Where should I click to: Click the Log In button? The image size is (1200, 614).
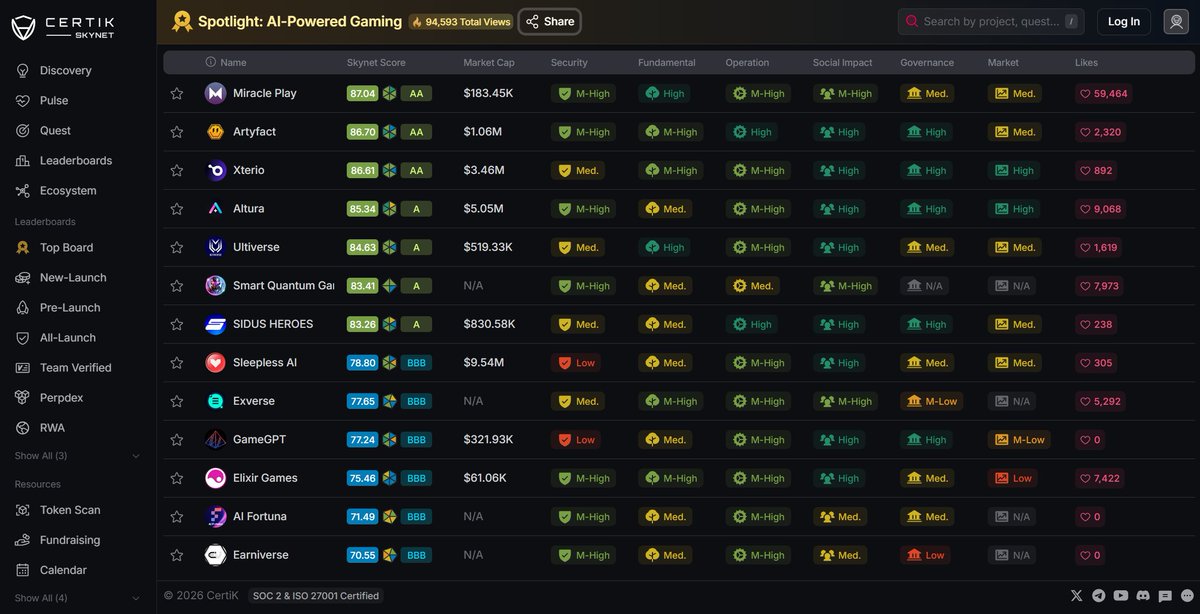pos(1124,22)
